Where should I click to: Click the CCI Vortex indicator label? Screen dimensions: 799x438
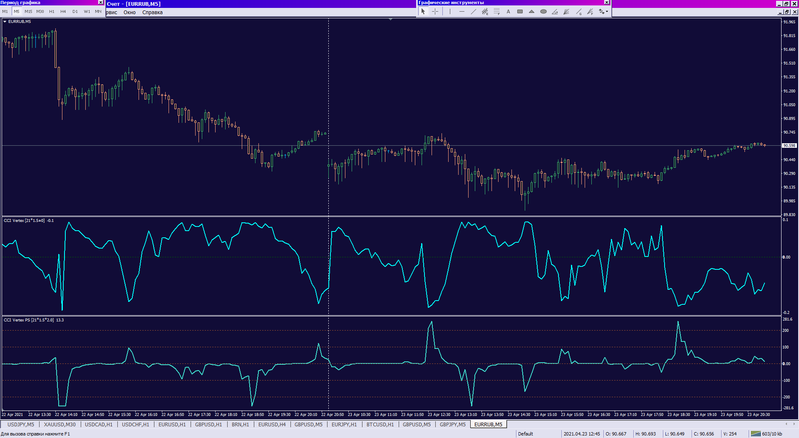pos(29,221)
